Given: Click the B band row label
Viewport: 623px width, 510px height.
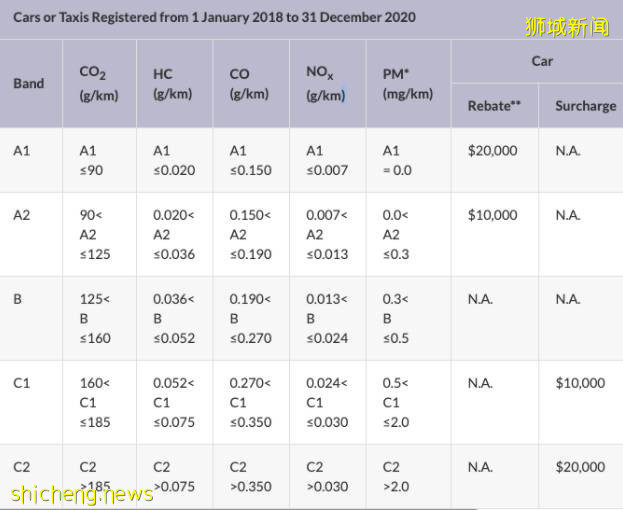Looking at the screenshot, I should coord(18,299).
